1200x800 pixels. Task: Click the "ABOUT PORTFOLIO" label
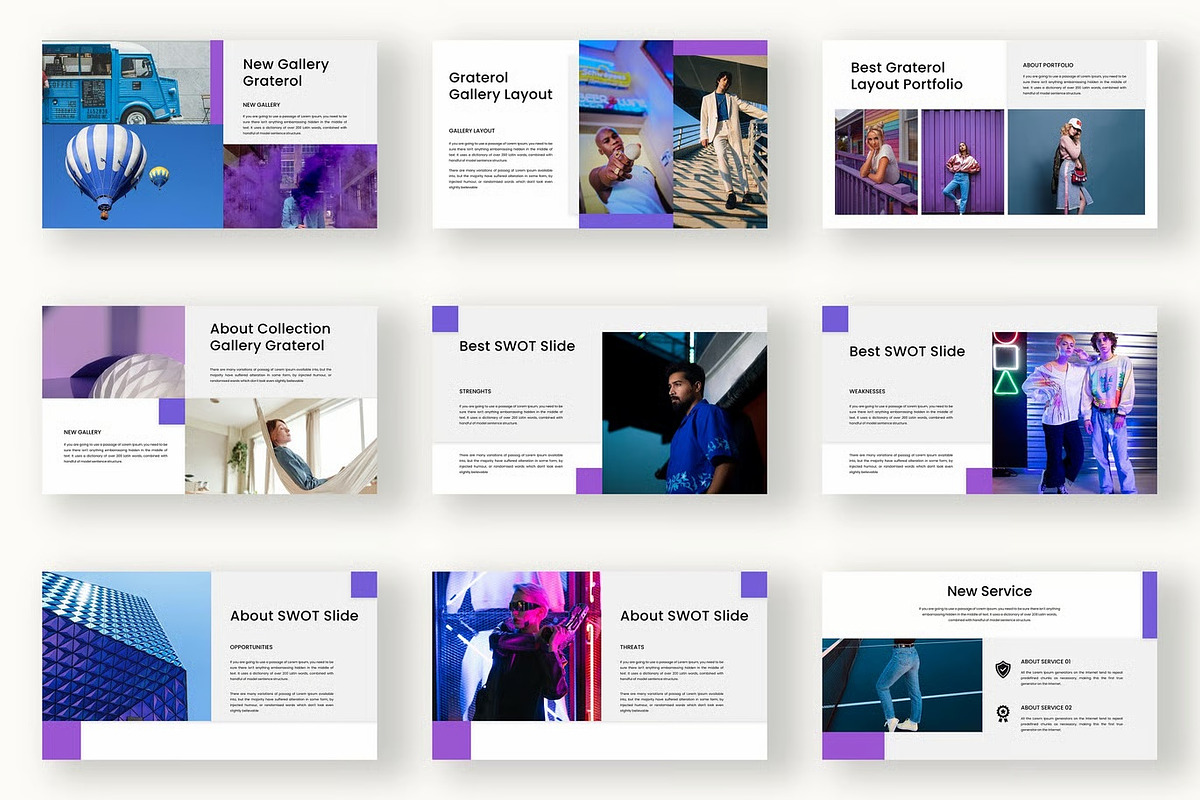pos(1048,65)
